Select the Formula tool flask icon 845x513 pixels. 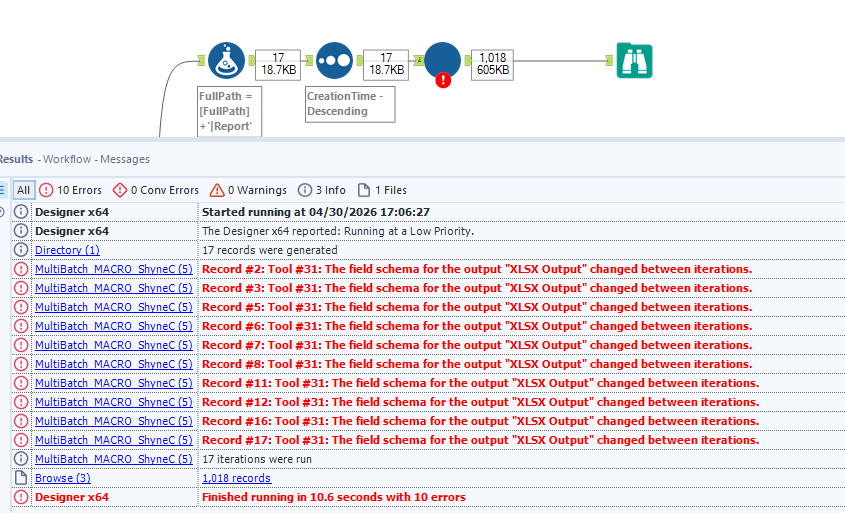tap(226, 60)
